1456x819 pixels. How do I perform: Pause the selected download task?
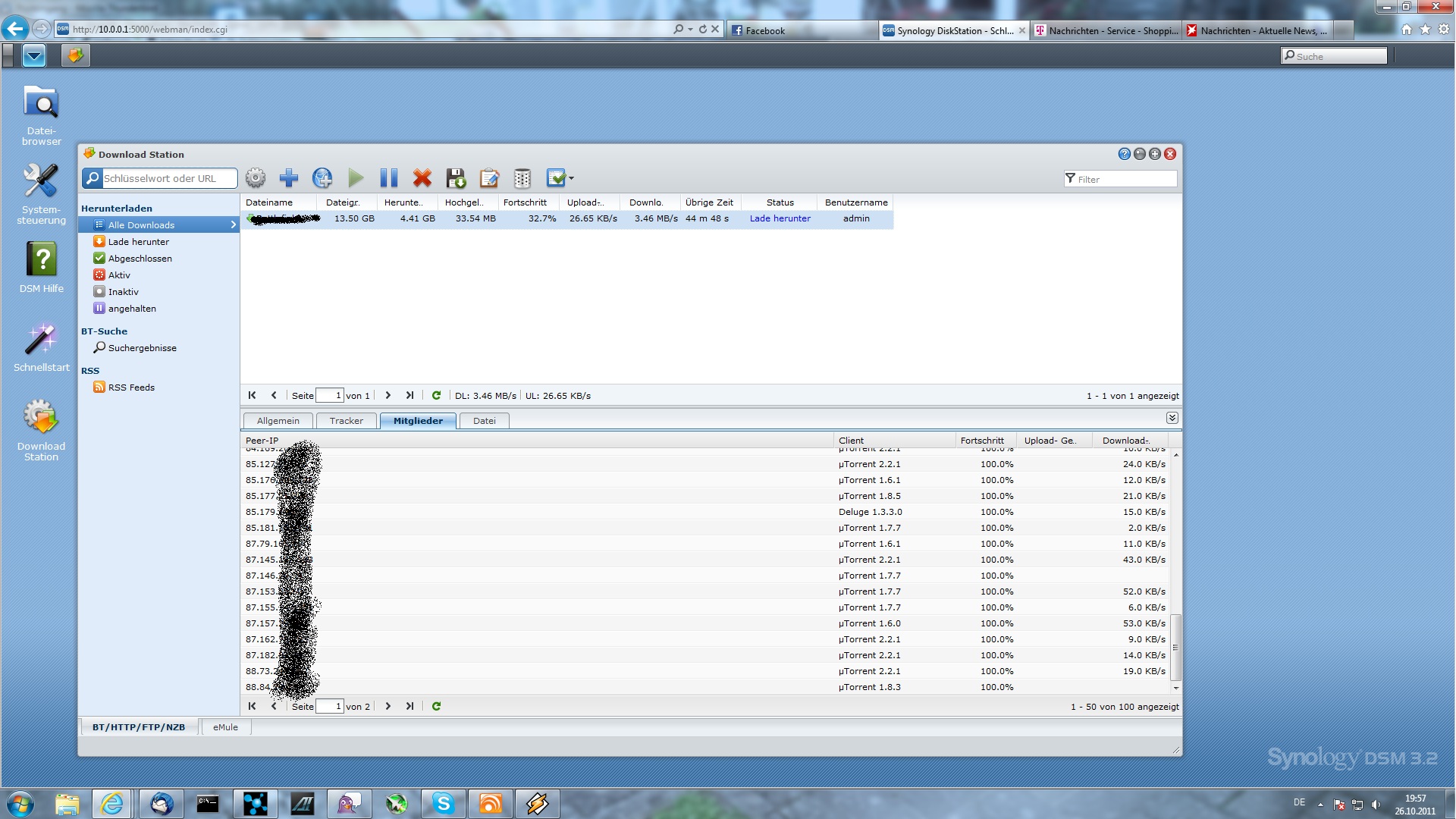pos(389,178)
